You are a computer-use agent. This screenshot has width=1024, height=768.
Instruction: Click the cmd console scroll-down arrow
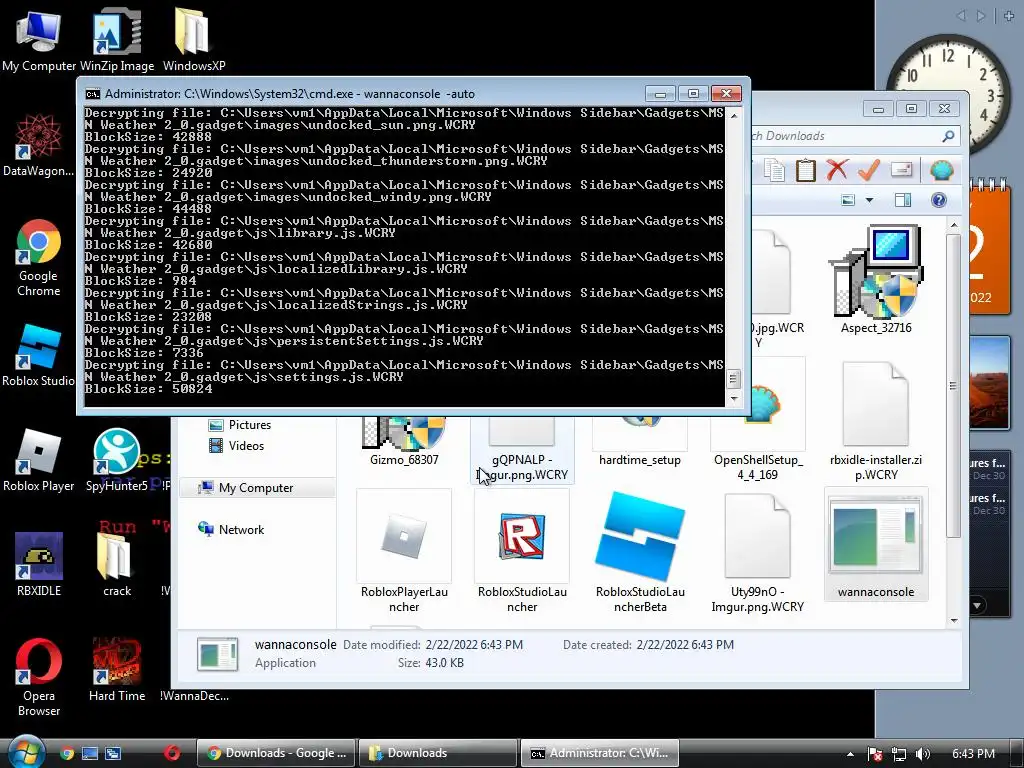click(x=733, y=398)
